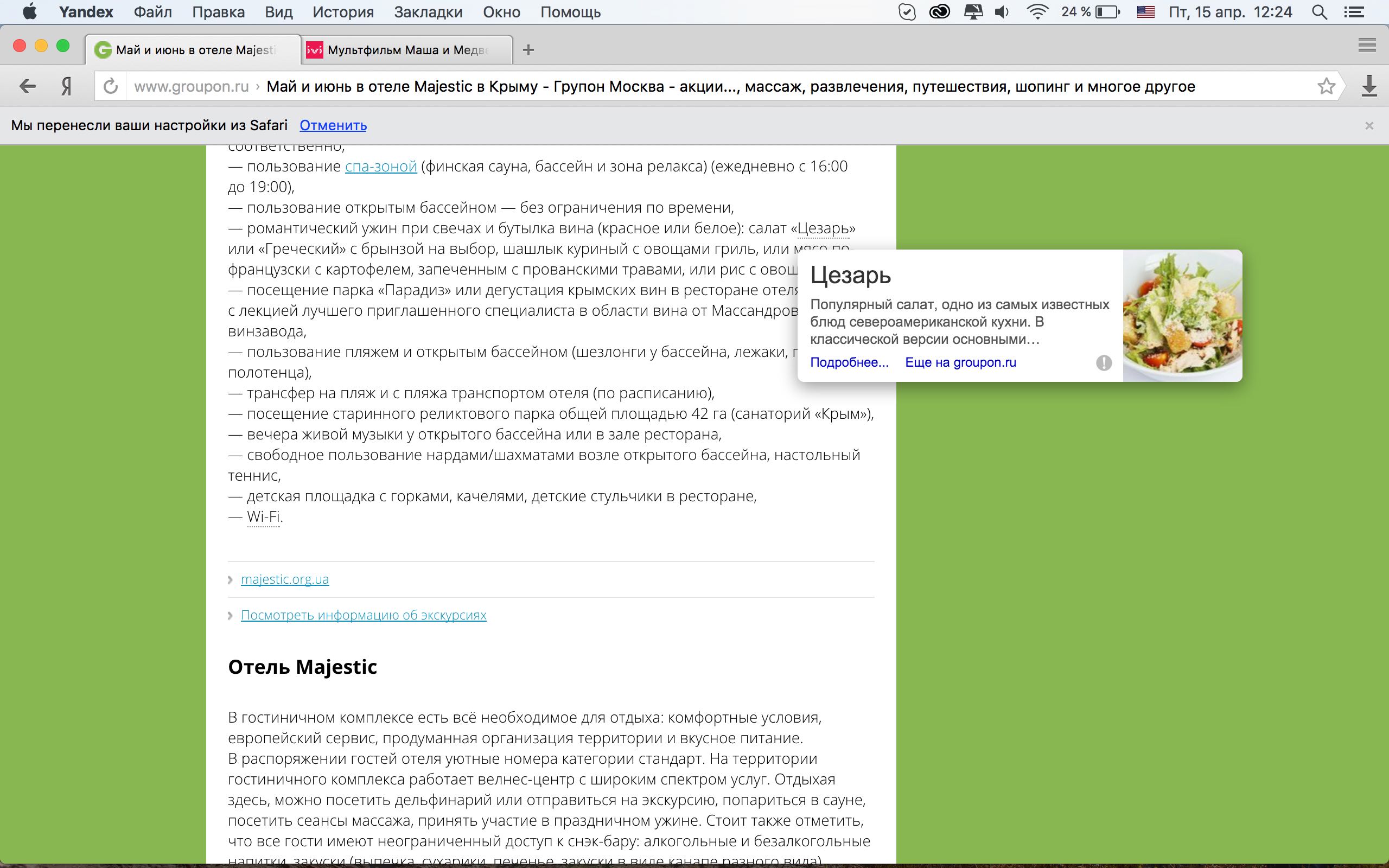Click the display mirroring menu bar icon
Screen dimensions: 1389x868
[973, 12]
